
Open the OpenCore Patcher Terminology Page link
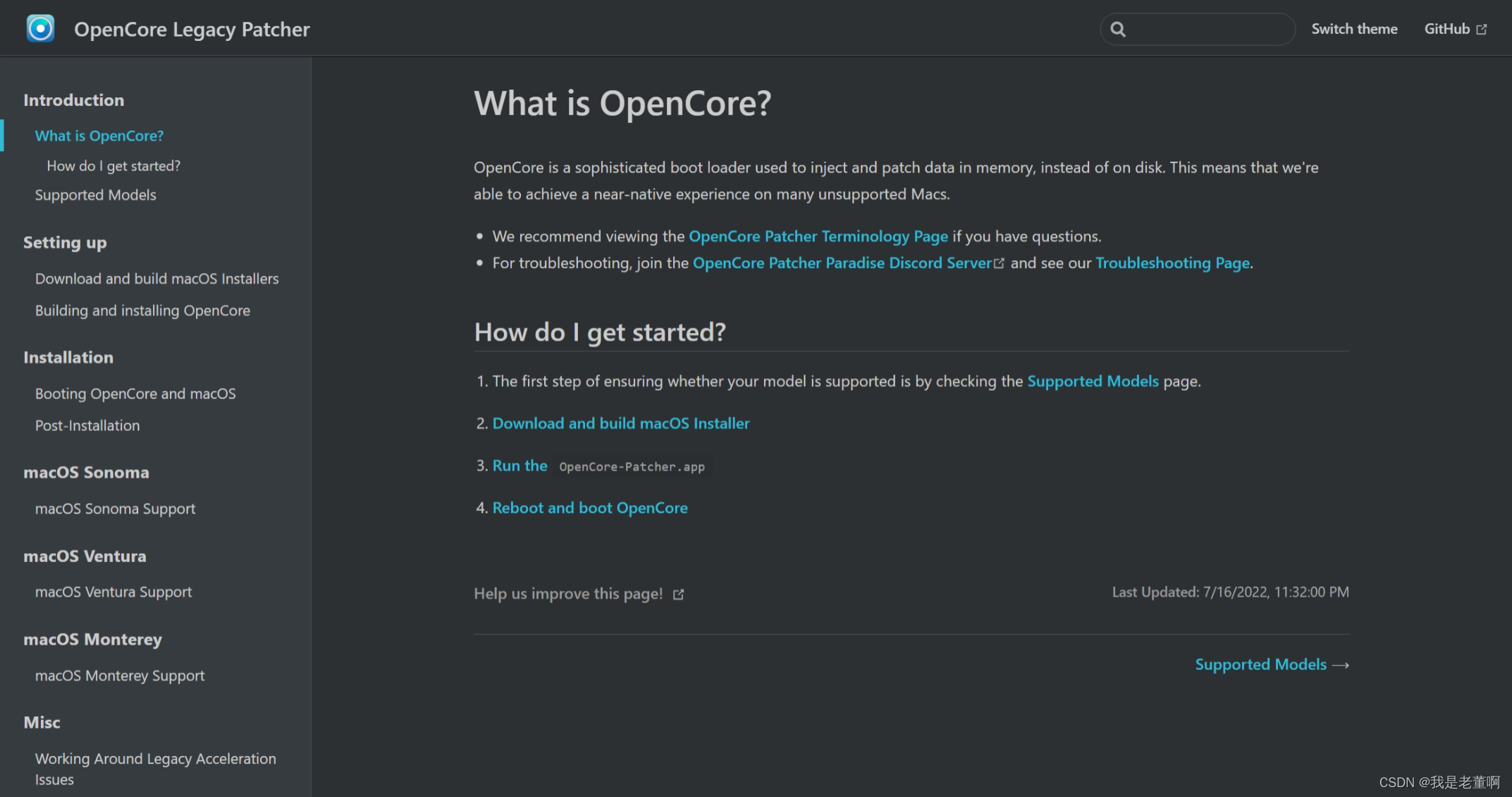[818, 236]
